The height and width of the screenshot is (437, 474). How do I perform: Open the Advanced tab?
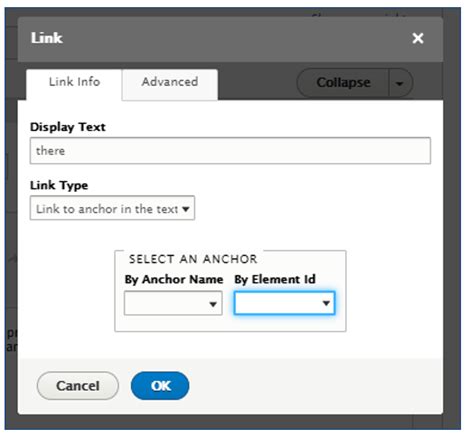(x=170, y=84)
